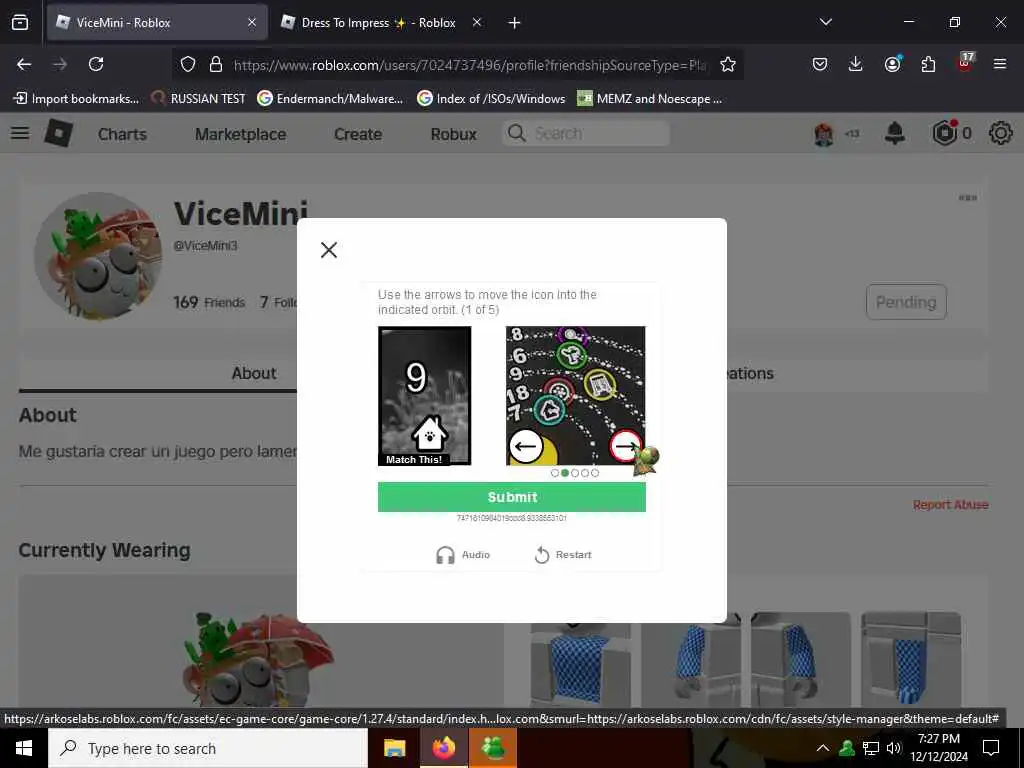Viewport: 1024px width, 768px height.
Task: Click the tracking protection shield icon
Action: pos(188,64)
